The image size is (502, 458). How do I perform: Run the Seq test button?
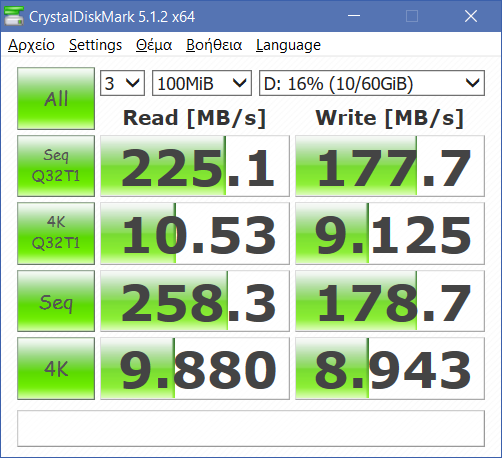point(56,301)
